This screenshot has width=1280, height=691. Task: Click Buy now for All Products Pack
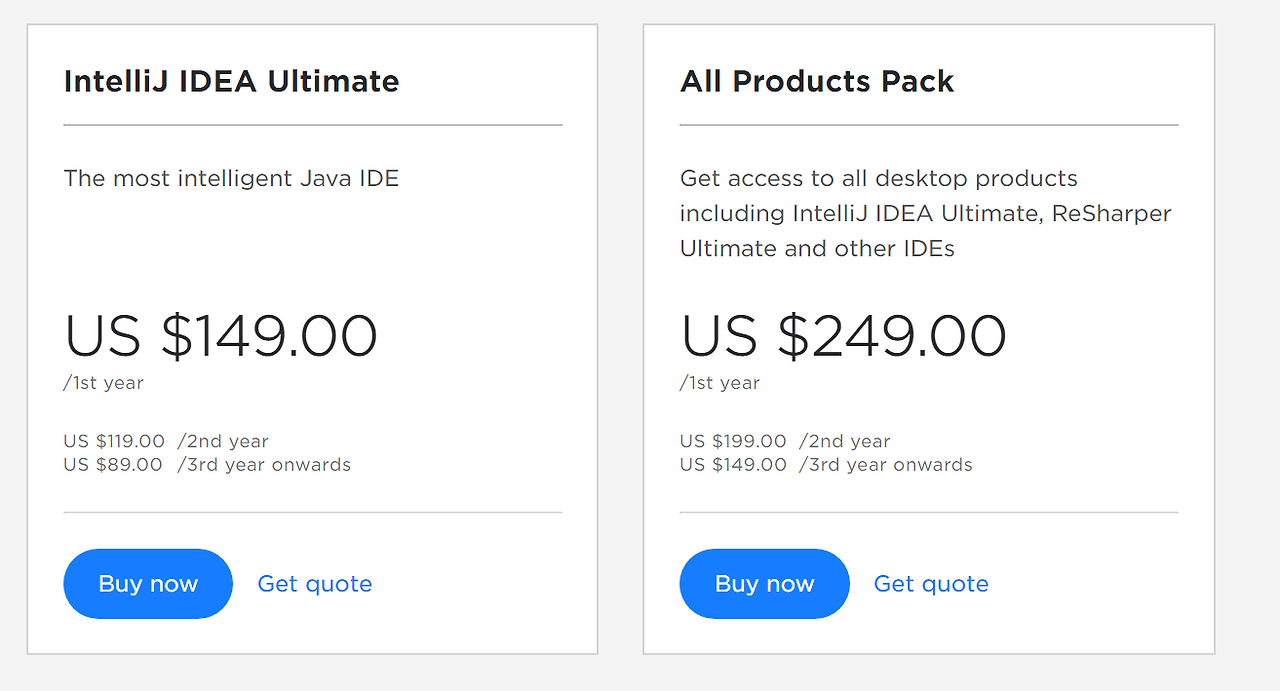click(x=764, y=584)
